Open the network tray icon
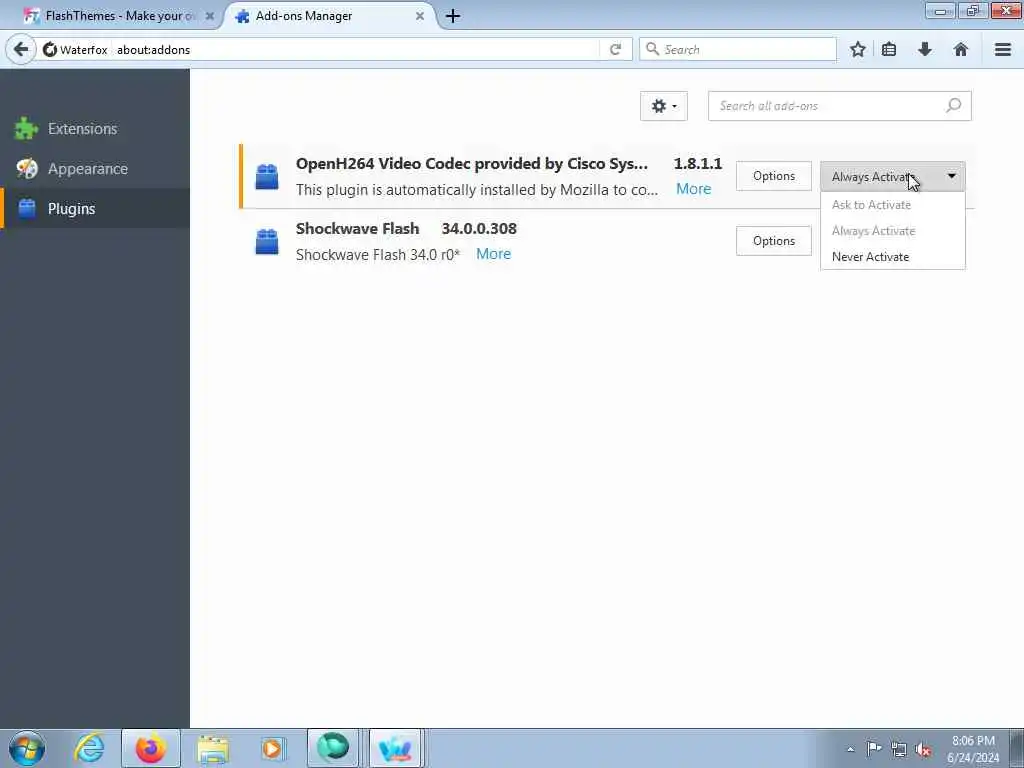Image resolution: width=1024 pixels, height=768 pixels. (x=899, y=749)
